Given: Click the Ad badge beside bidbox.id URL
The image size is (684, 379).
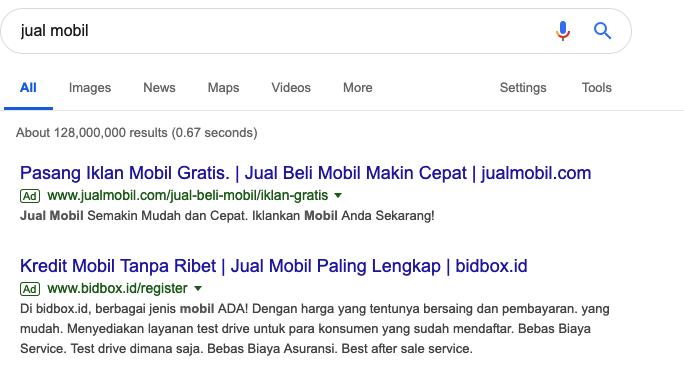Looking at the screenshot, I should point(30,289).
